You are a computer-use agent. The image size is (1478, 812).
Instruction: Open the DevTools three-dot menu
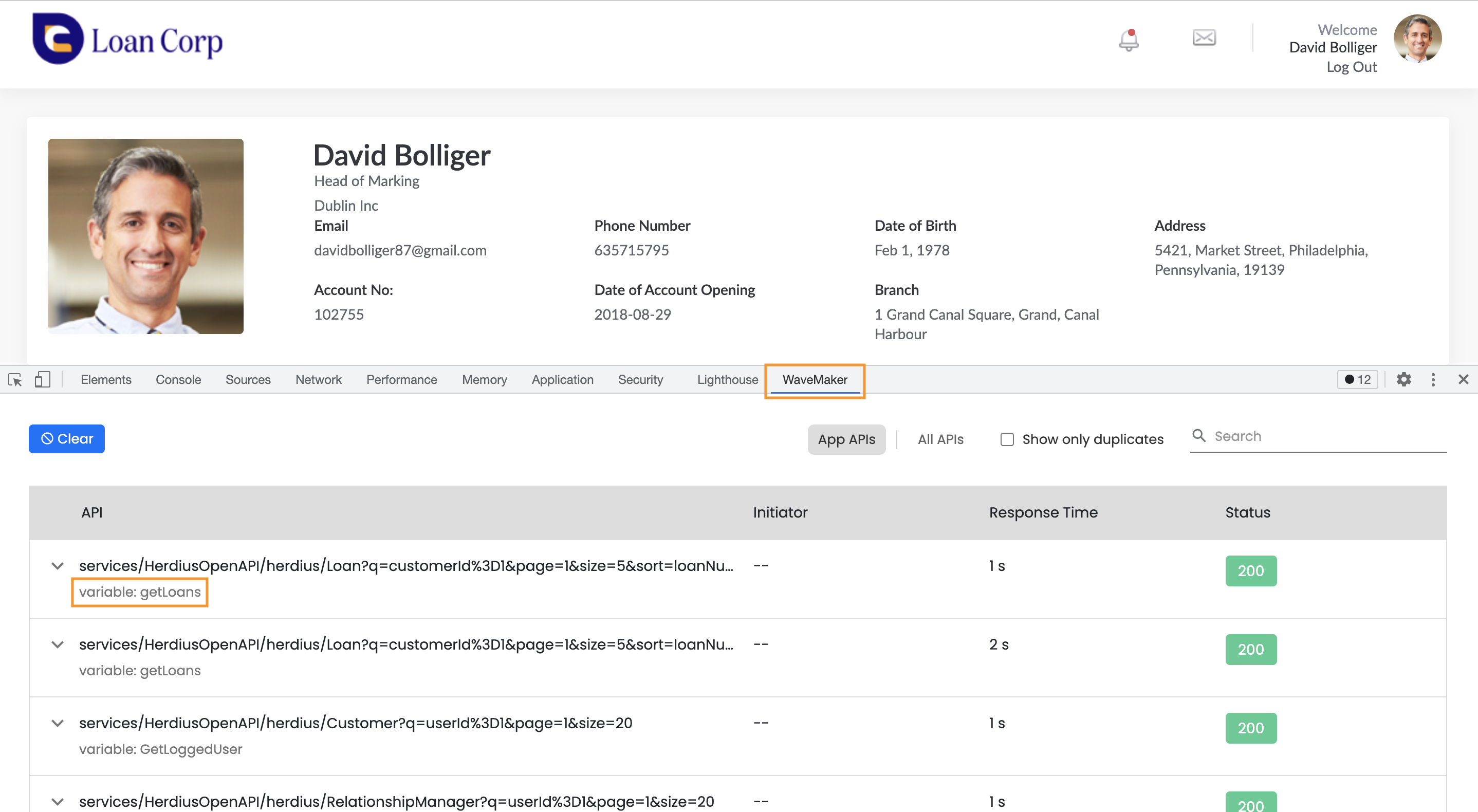tap(1433, 379)
